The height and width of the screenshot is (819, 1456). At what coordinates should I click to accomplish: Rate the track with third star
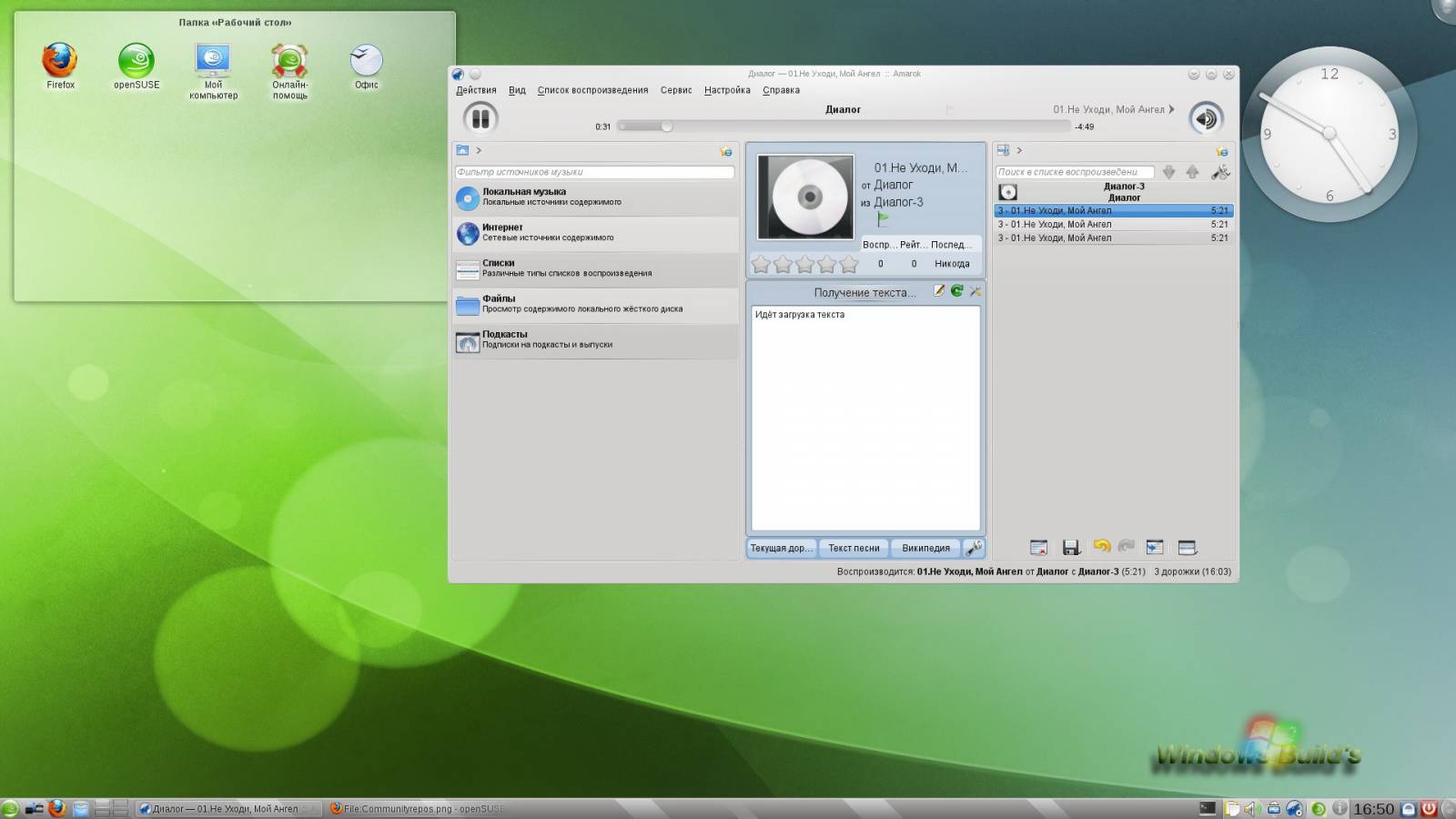tap(805, 264)
